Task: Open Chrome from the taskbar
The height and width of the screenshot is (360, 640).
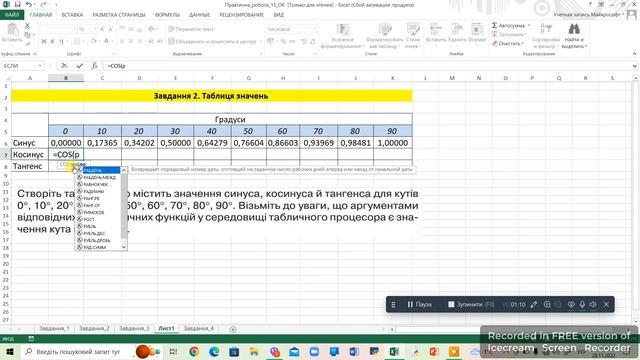Action: pyautogui.click(x=194, y=351)
